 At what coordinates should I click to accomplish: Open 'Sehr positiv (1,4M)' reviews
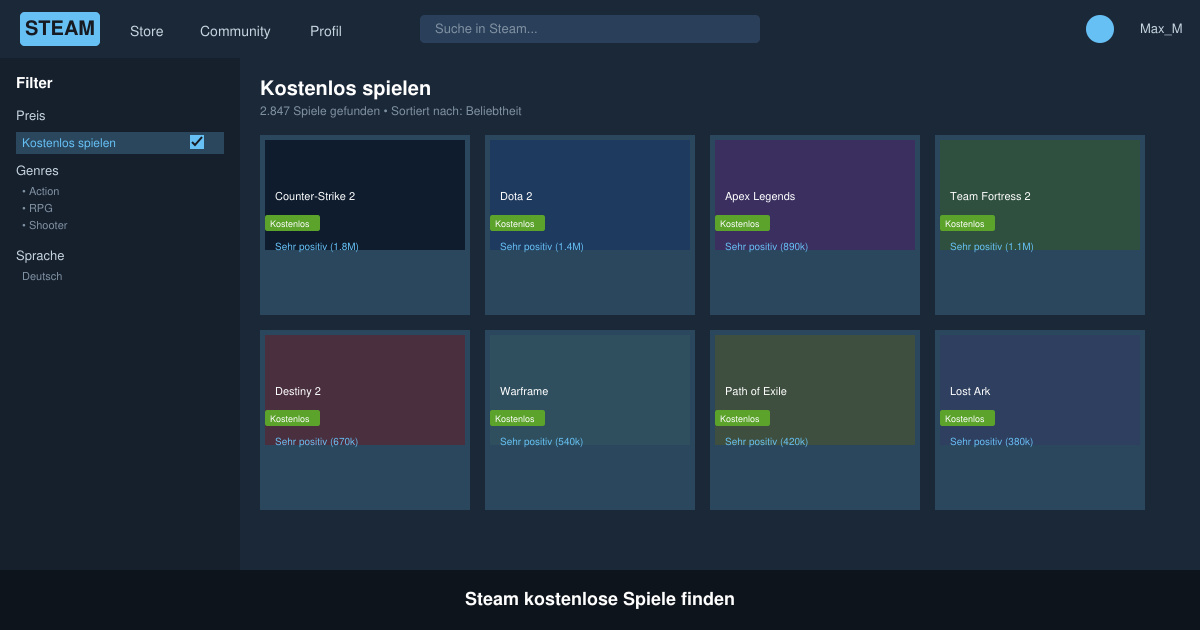542,246
